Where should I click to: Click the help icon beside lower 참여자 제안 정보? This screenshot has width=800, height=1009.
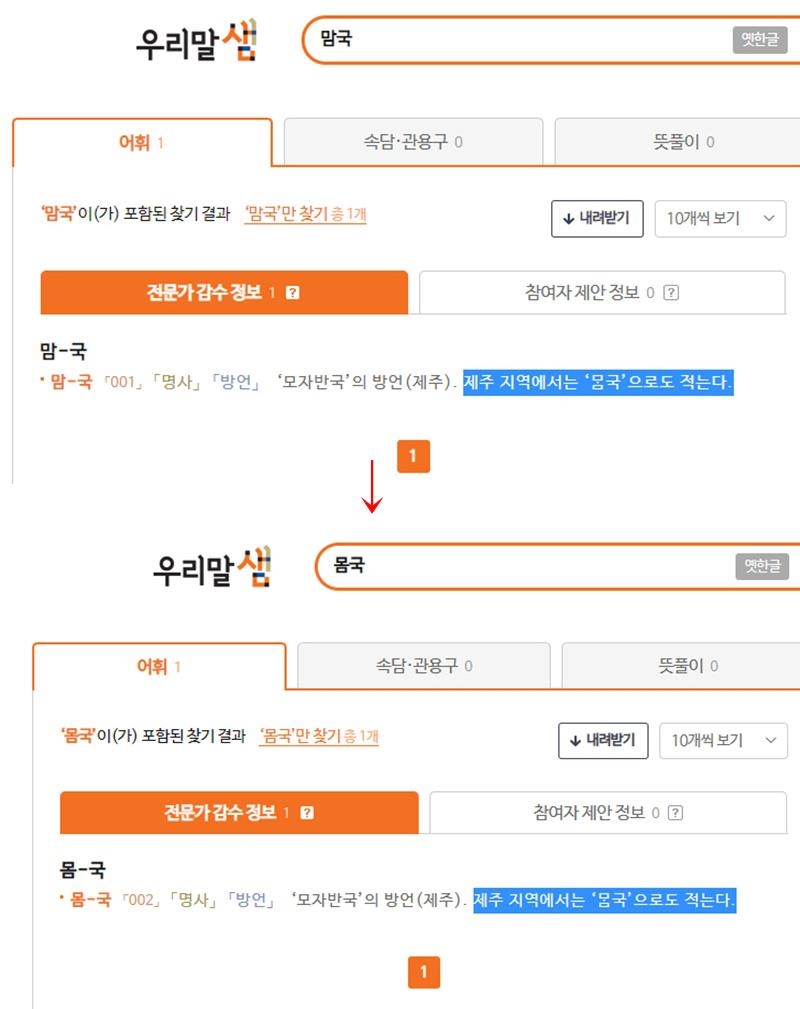click(675, 813)
